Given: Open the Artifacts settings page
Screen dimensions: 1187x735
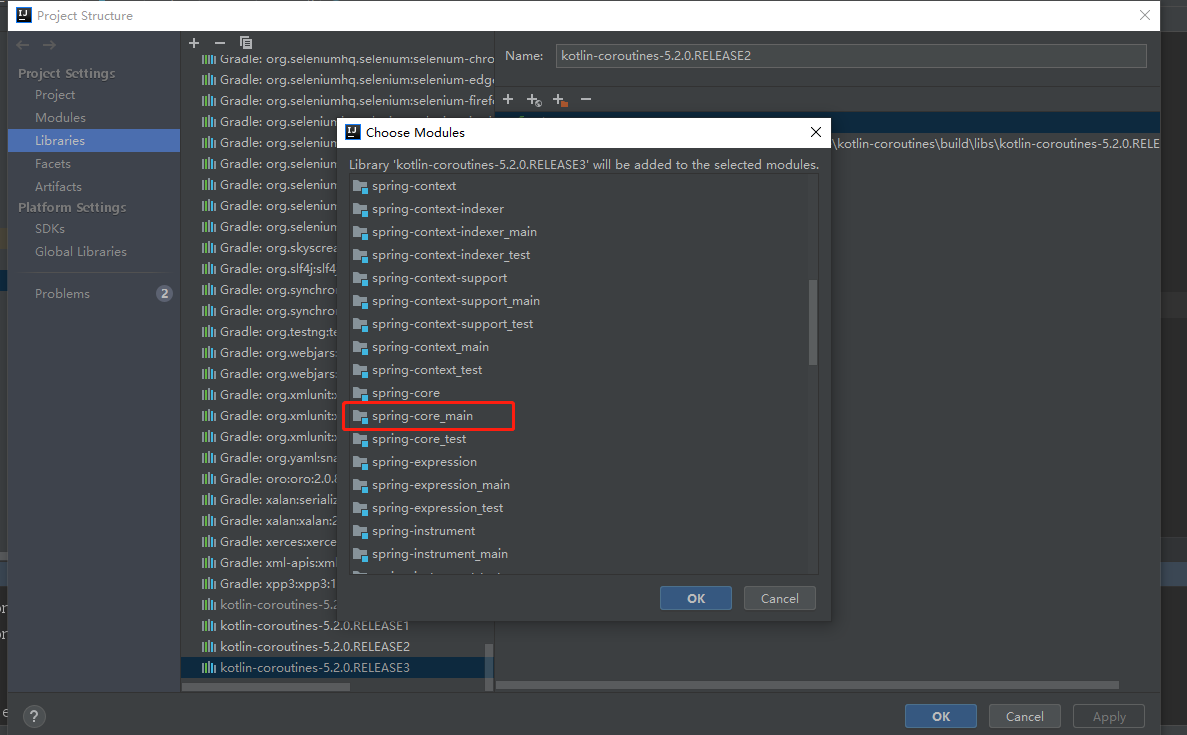Looking at the screenshot, I should tap(58, 186).
